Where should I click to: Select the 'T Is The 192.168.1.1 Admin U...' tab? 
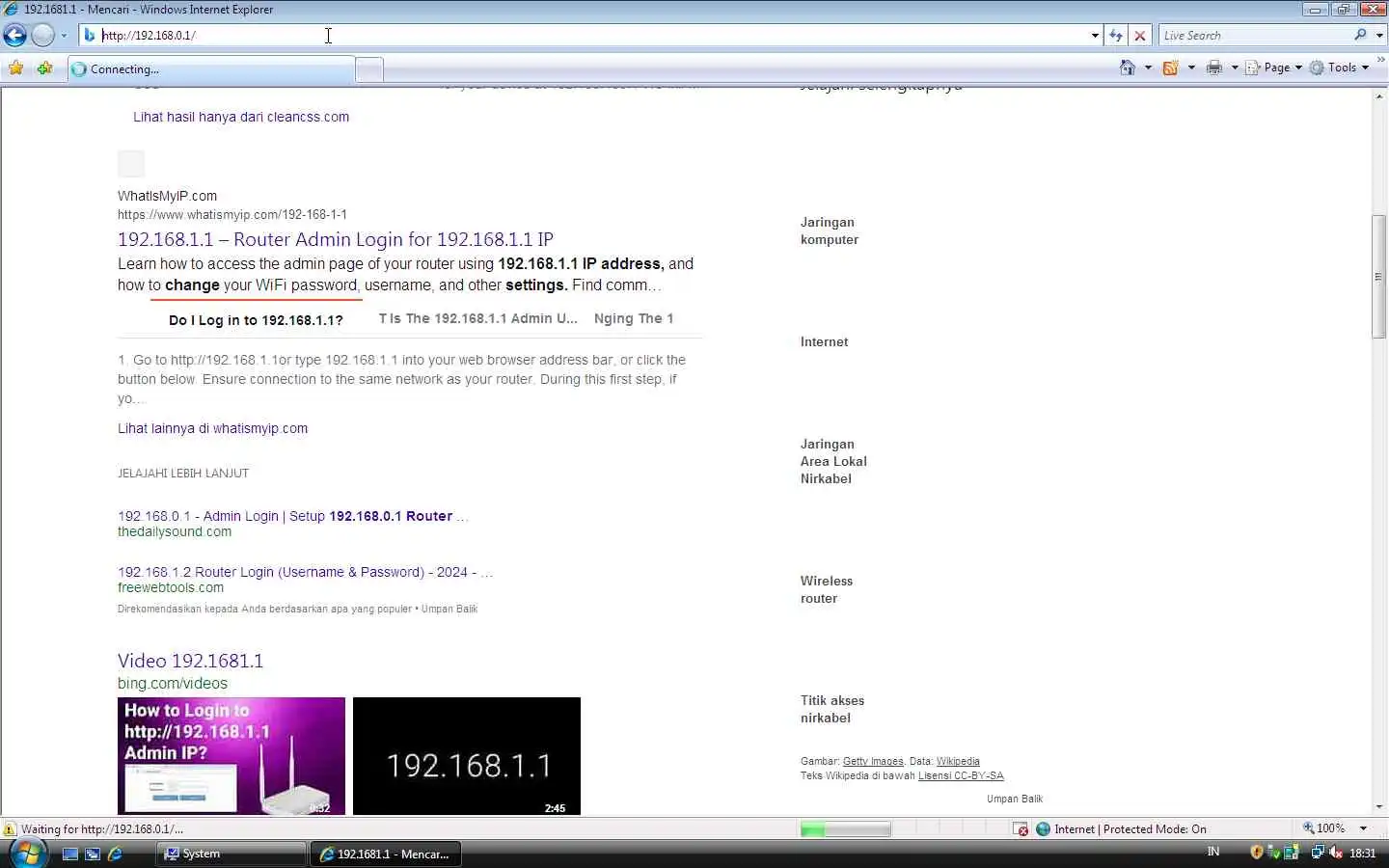[x=478, y=318]
